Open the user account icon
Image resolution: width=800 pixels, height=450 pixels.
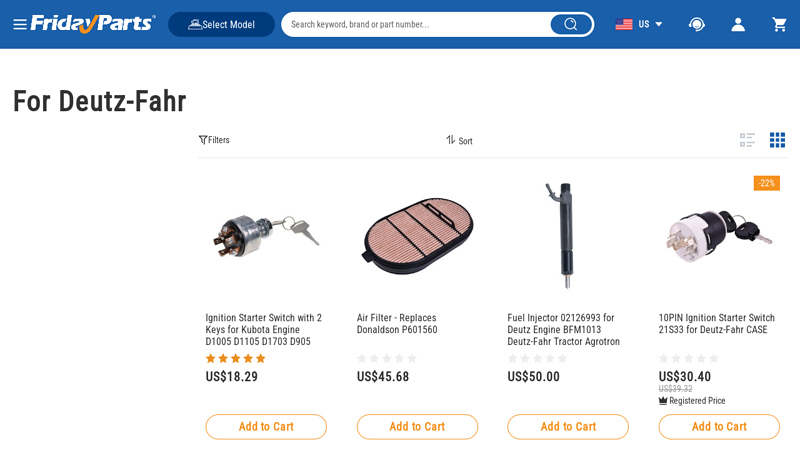(738, 24)
